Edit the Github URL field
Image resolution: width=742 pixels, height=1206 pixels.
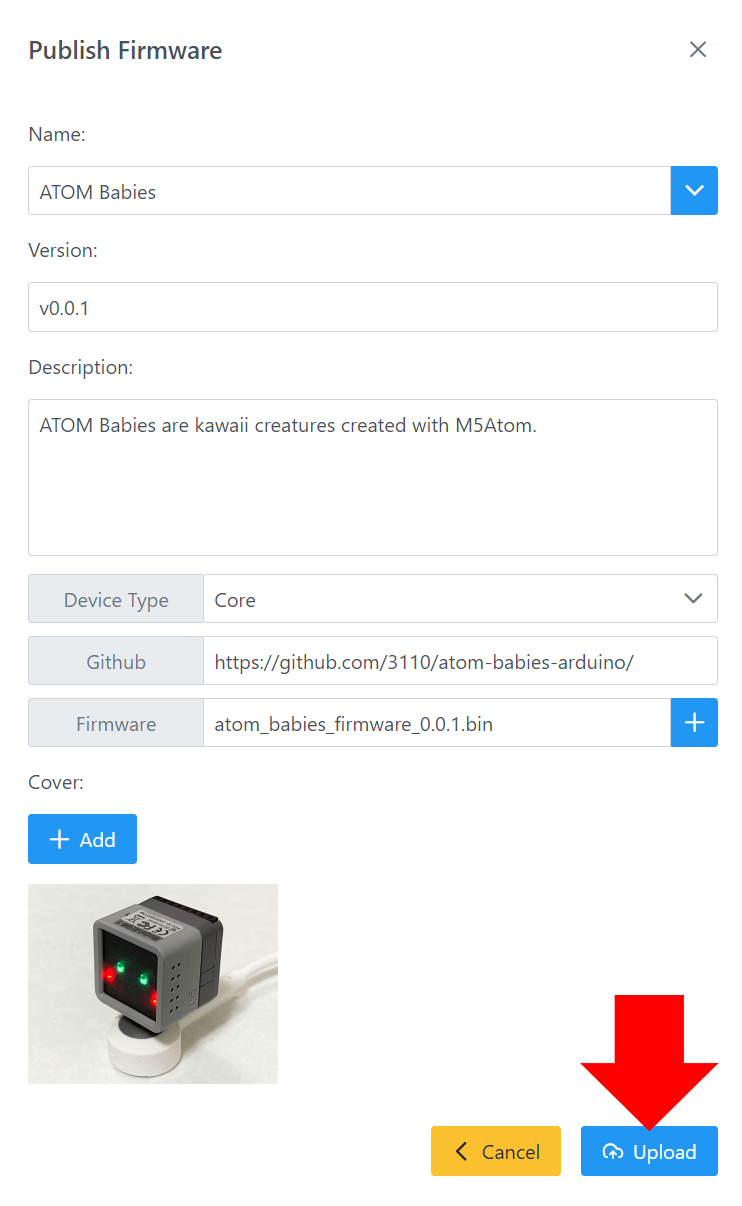coord(460,661)
